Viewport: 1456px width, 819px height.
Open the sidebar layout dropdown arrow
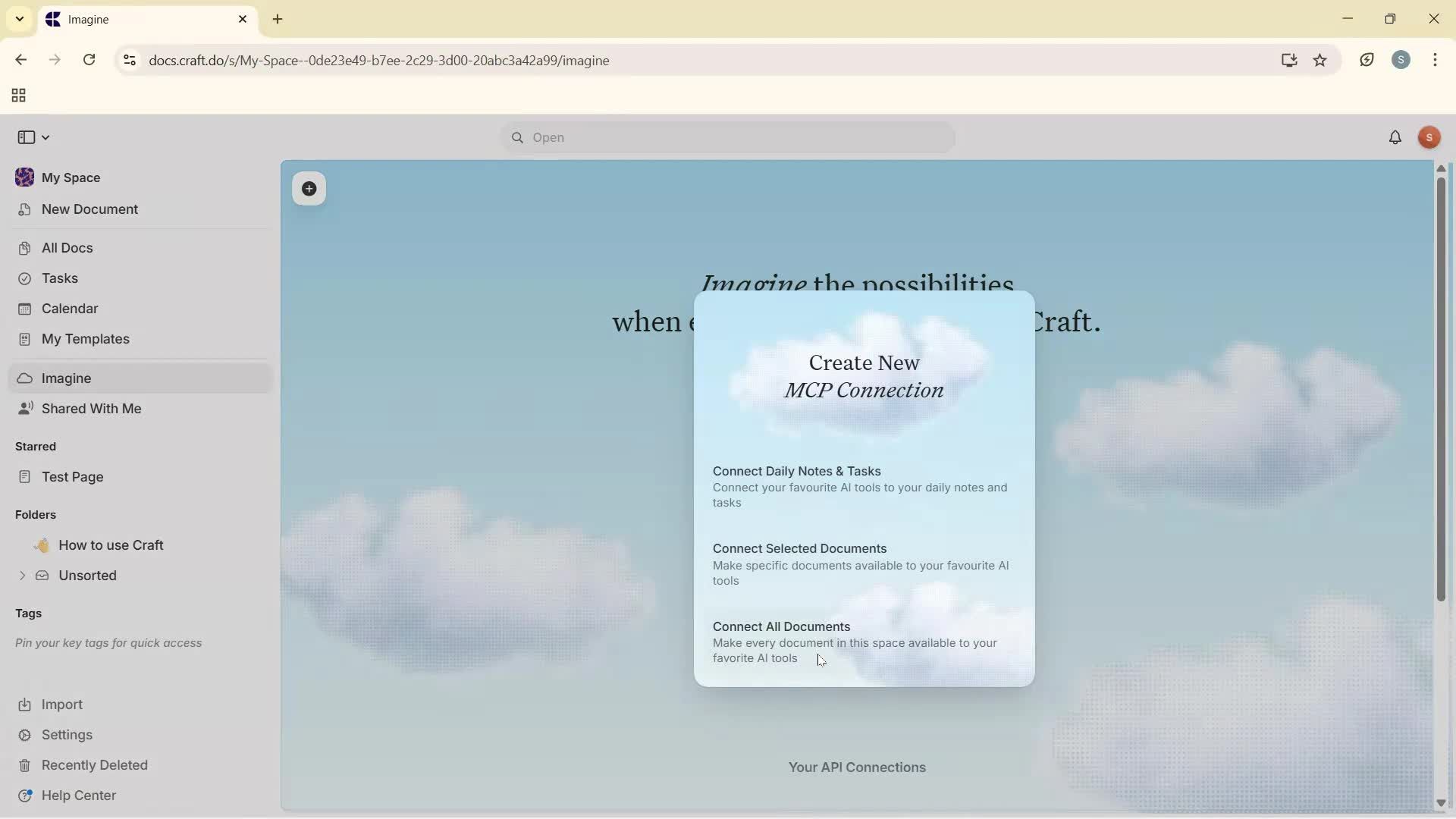(x=45, y=137)
